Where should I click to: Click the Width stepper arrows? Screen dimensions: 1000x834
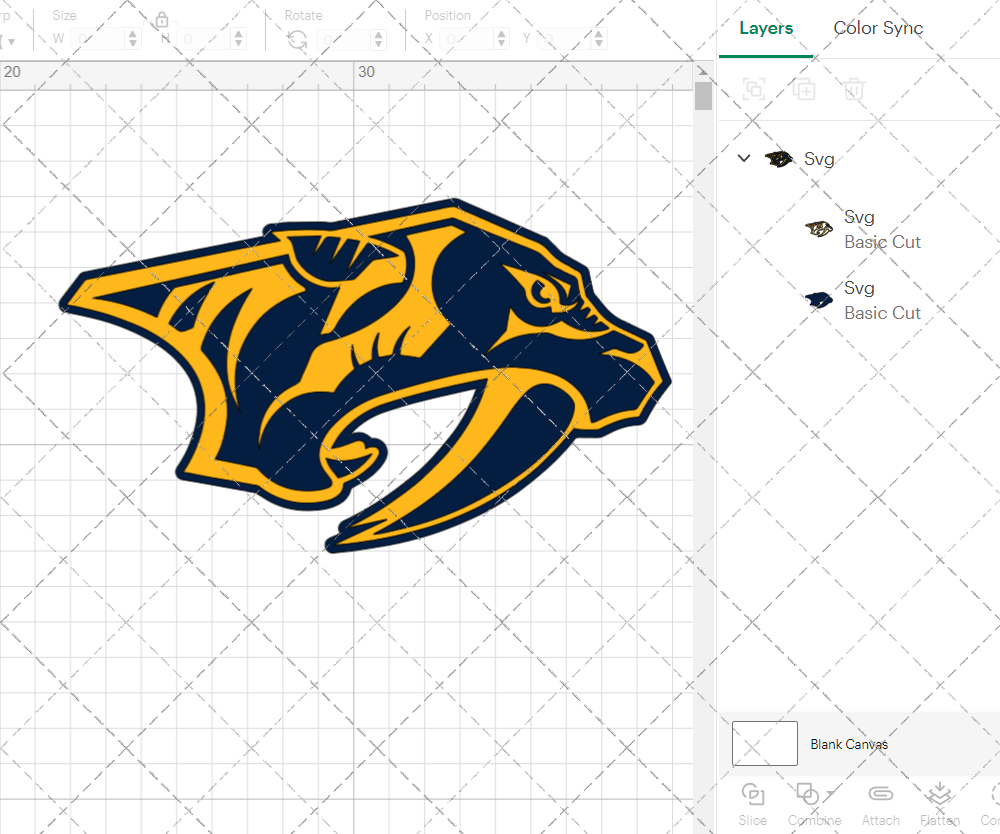tap(133, 39)
